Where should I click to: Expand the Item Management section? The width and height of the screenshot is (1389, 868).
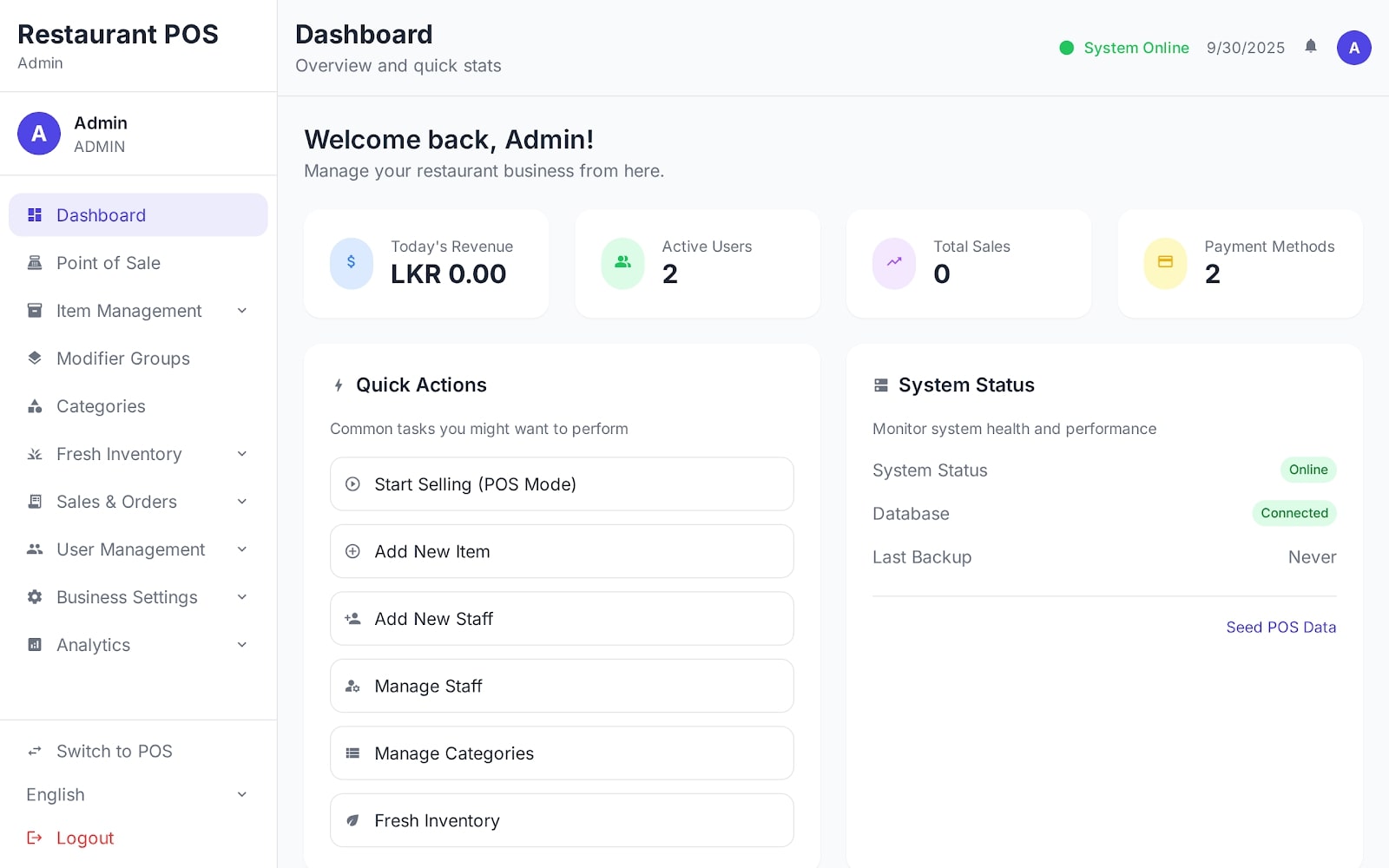click(x=241, y=311)
